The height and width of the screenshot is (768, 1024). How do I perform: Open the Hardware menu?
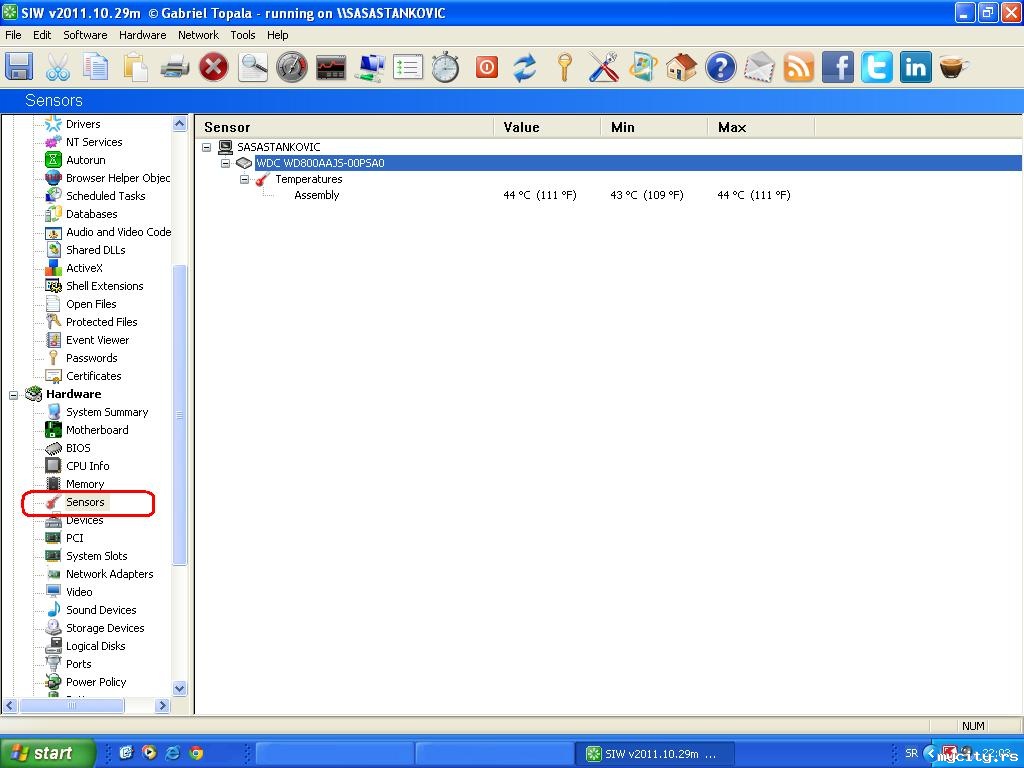click(142, 35)
